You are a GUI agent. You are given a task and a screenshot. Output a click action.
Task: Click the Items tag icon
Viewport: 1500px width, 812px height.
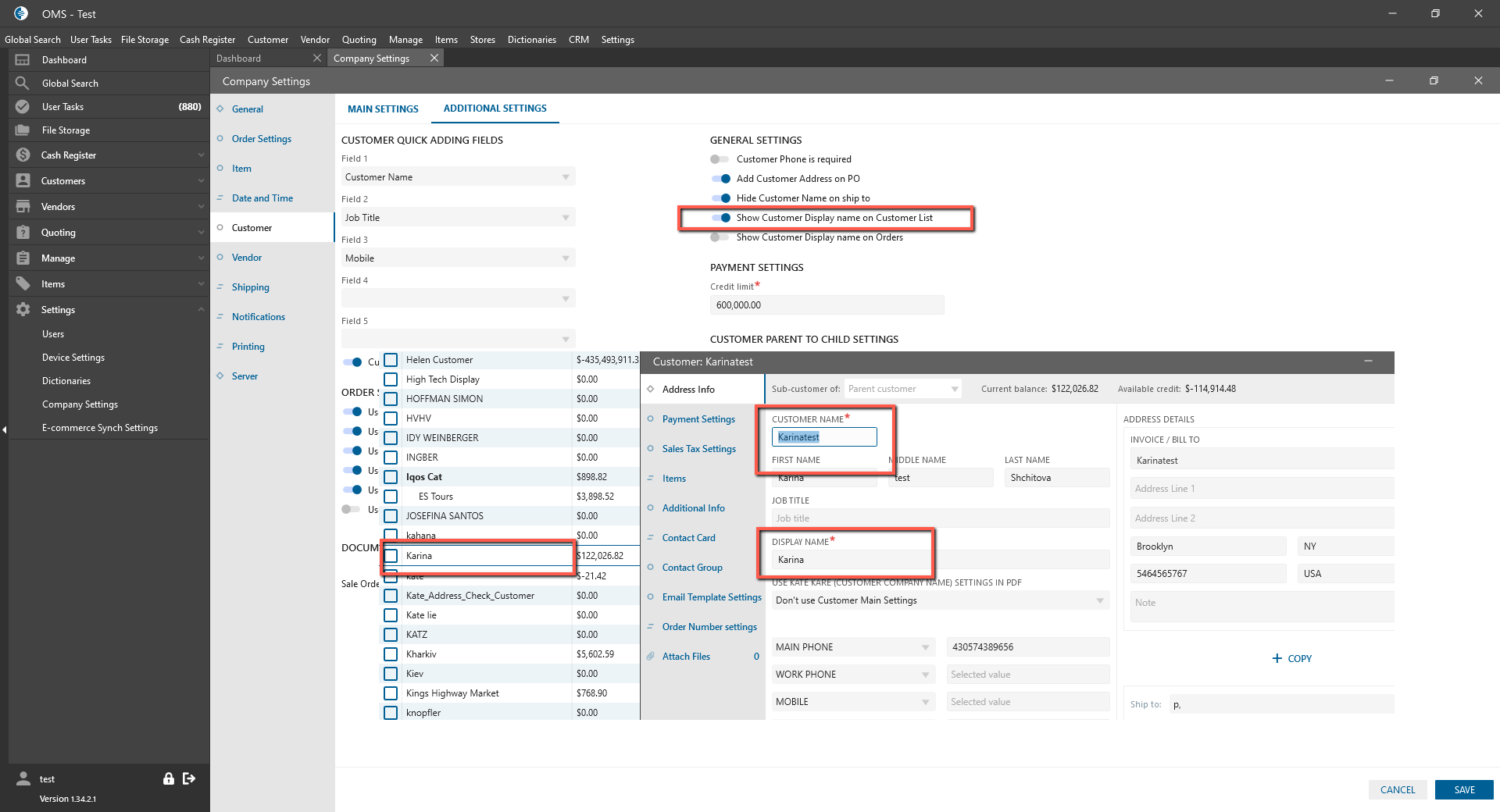click(x=23, y=284)
